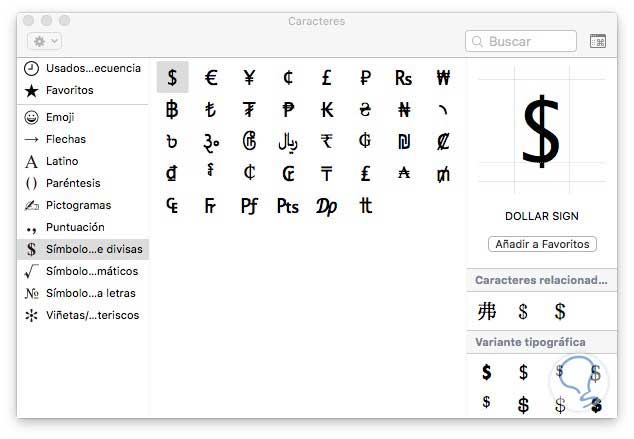634x439 pixels.
Task: Select the Yen sign character
Action: (249, 77)
